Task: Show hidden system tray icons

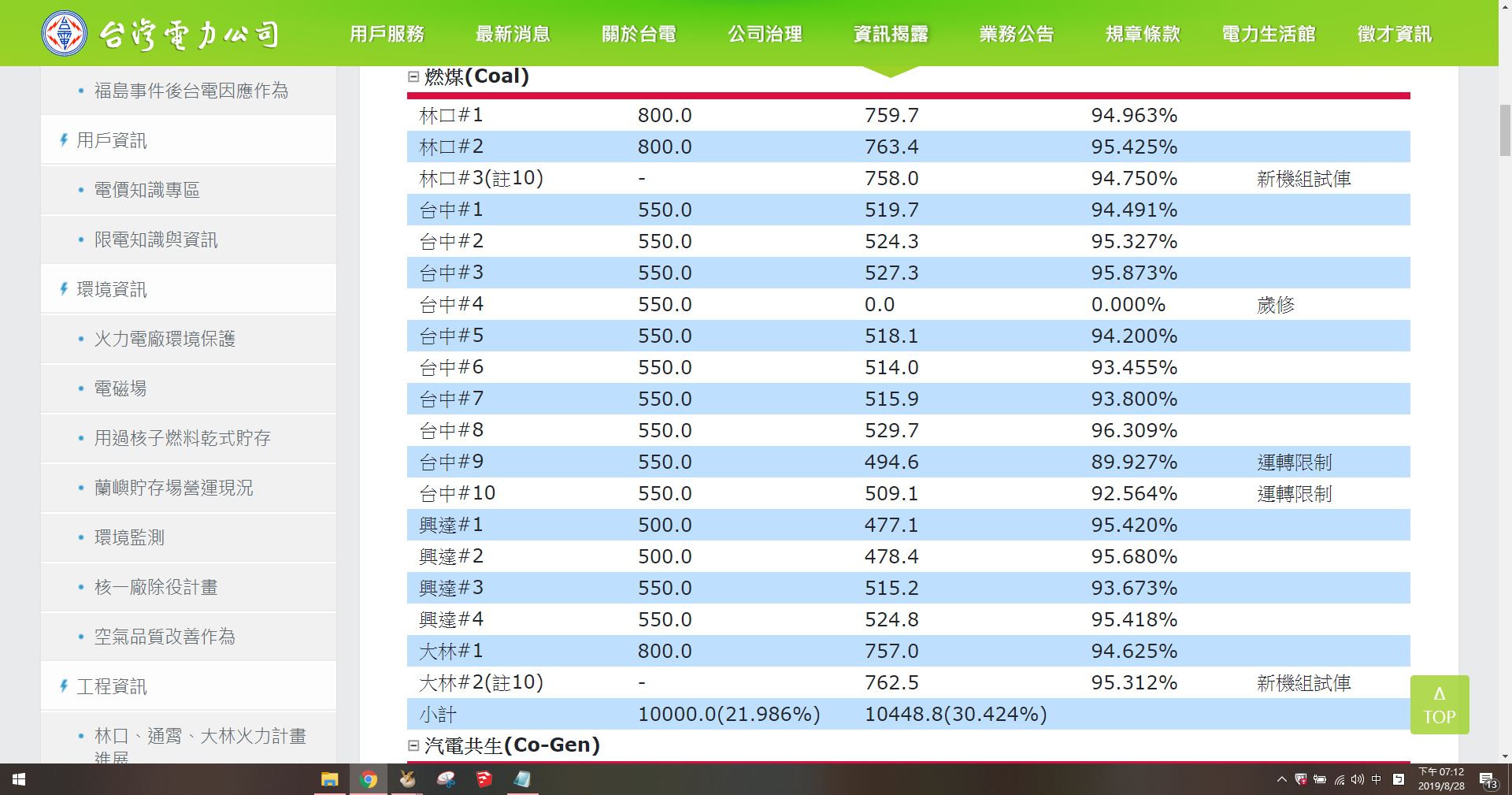Action: (1281, 779)
